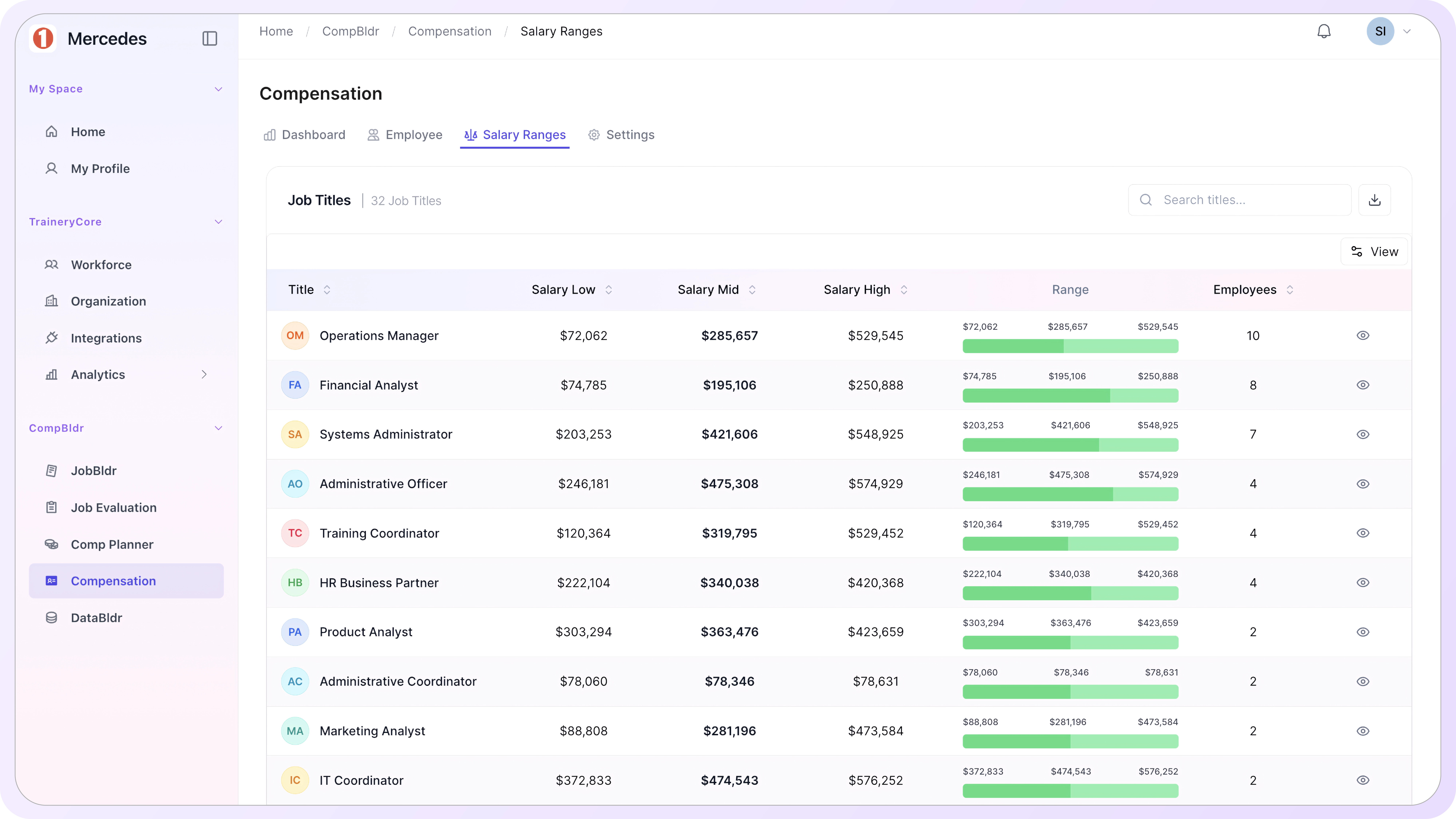The width and height of the screenshot is (1456, 819).
Task: Click the download export icon
Action: (x=1375, y=200)
